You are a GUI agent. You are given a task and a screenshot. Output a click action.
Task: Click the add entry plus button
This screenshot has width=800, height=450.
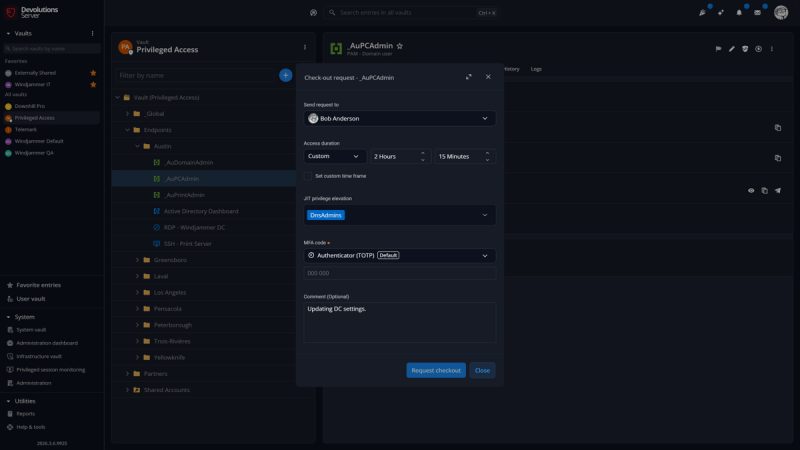click(285, 76)
